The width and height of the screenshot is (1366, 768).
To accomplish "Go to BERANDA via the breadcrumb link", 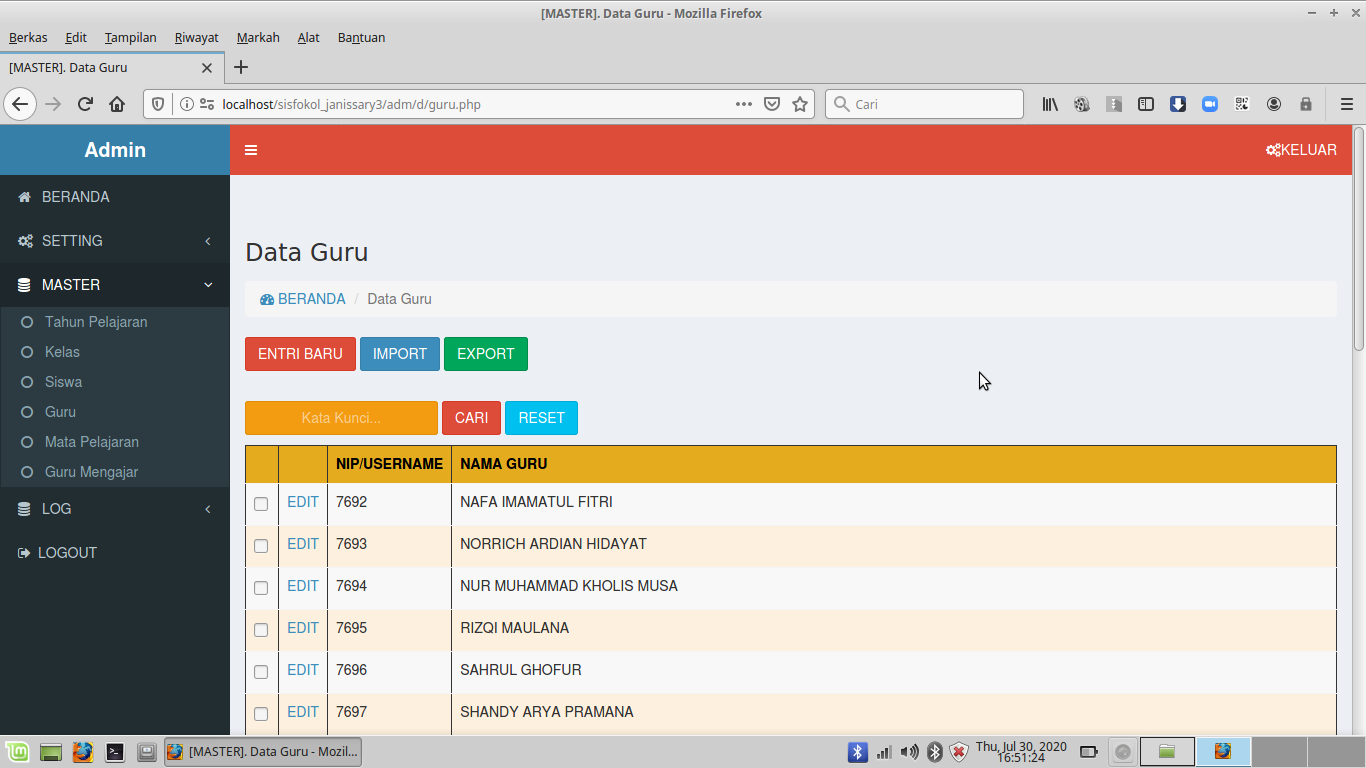I will [x=303, y=299].
